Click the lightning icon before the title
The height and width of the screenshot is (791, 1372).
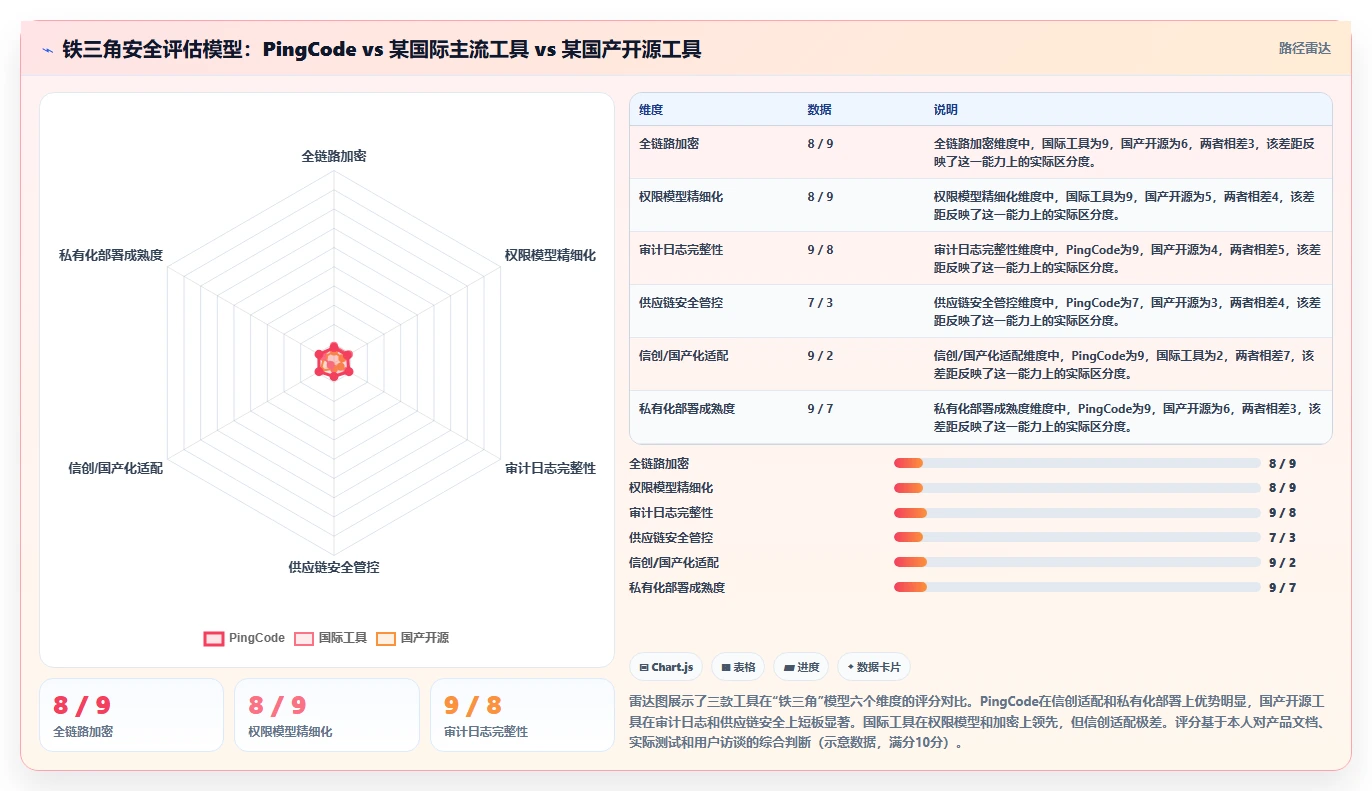coord(48,49)
